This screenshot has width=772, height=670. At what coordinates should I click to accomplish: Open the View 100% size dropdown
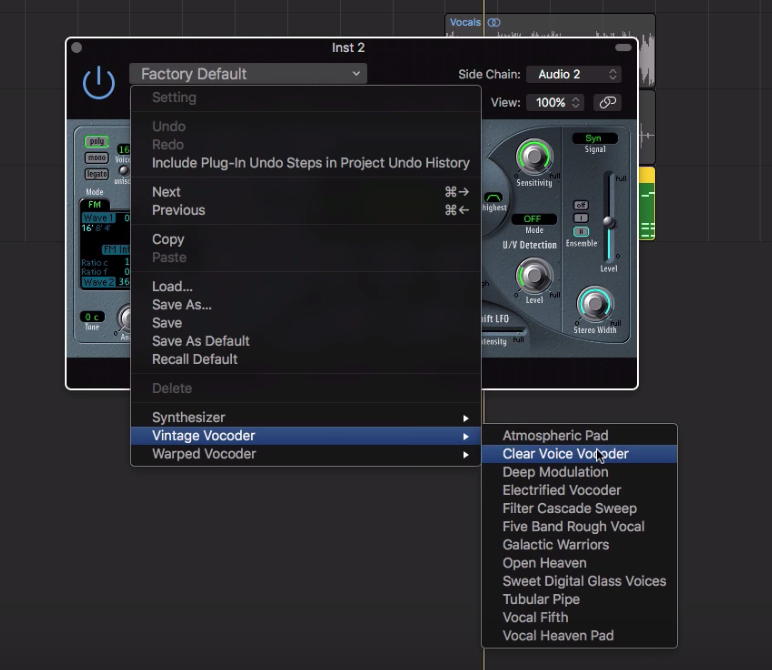(x=555, y=102)
